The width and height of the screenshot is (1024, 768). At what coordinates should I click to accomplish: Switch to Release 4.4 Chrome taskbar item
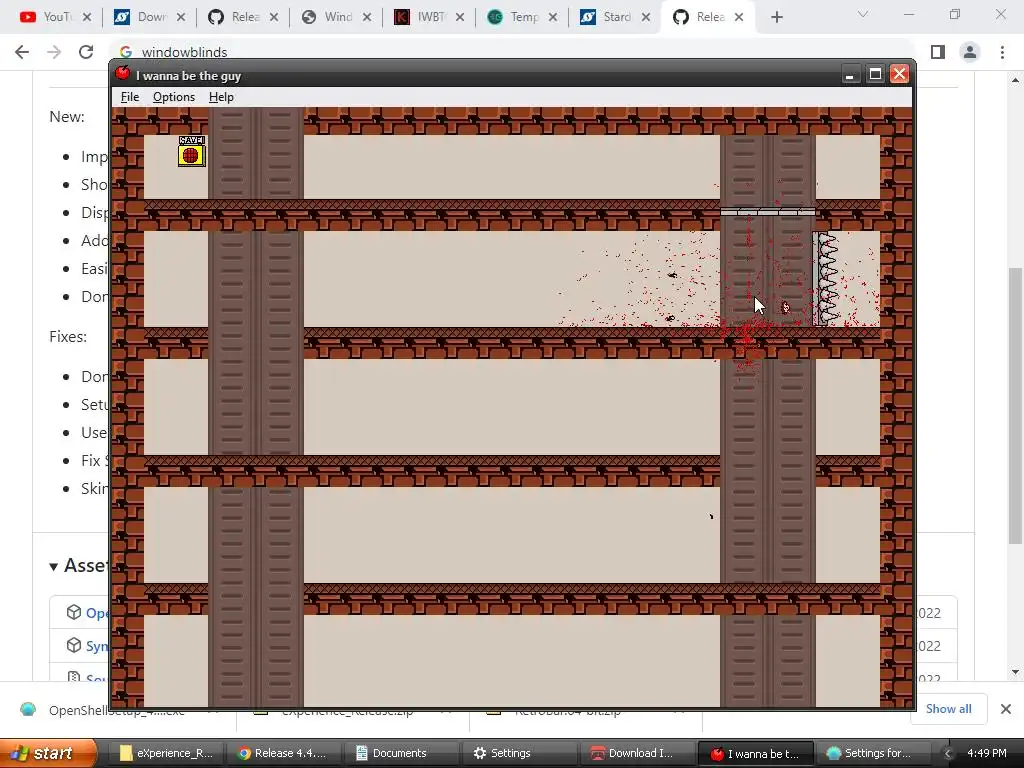(283, 753)
